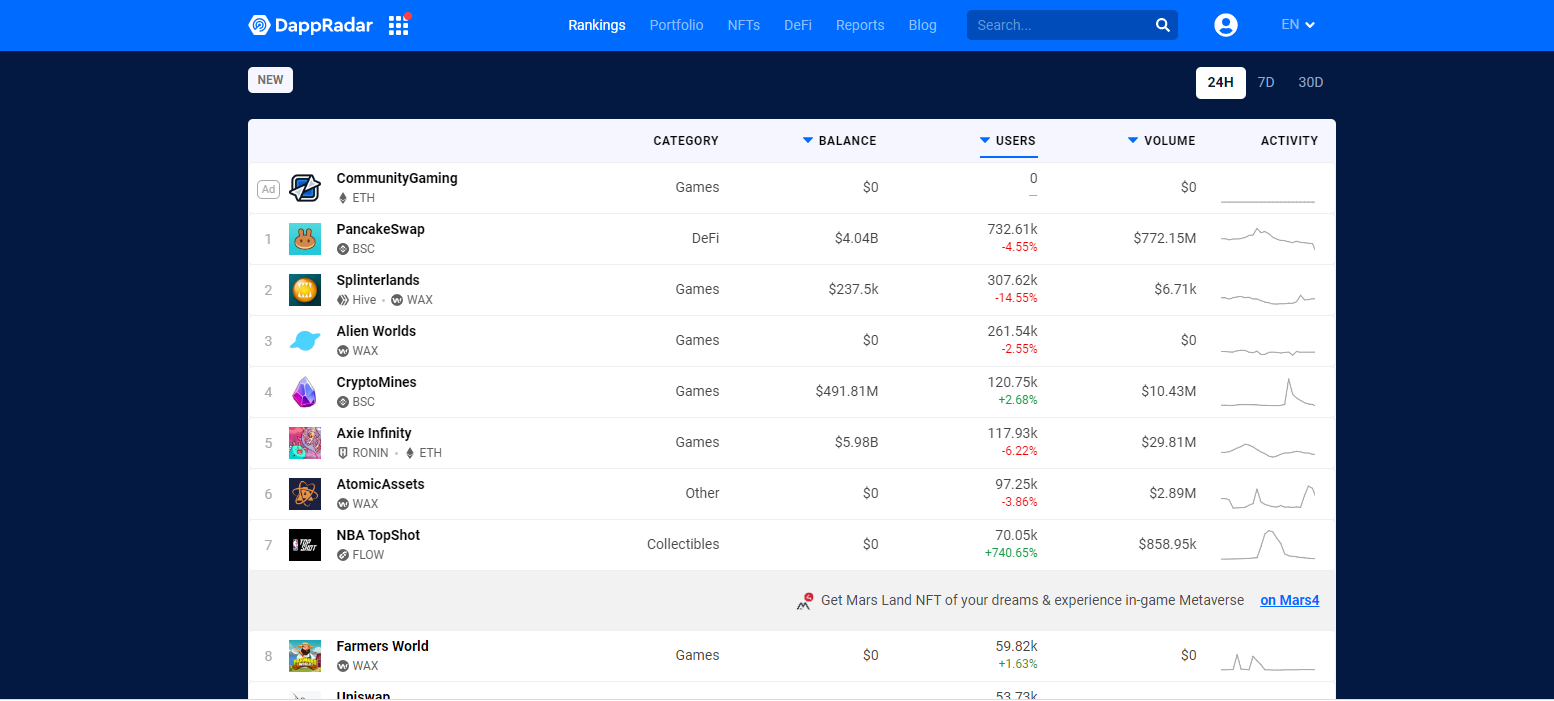Click the search magnifier icon
Viewport: 1554px width, 701px height.
(1162, 25)
